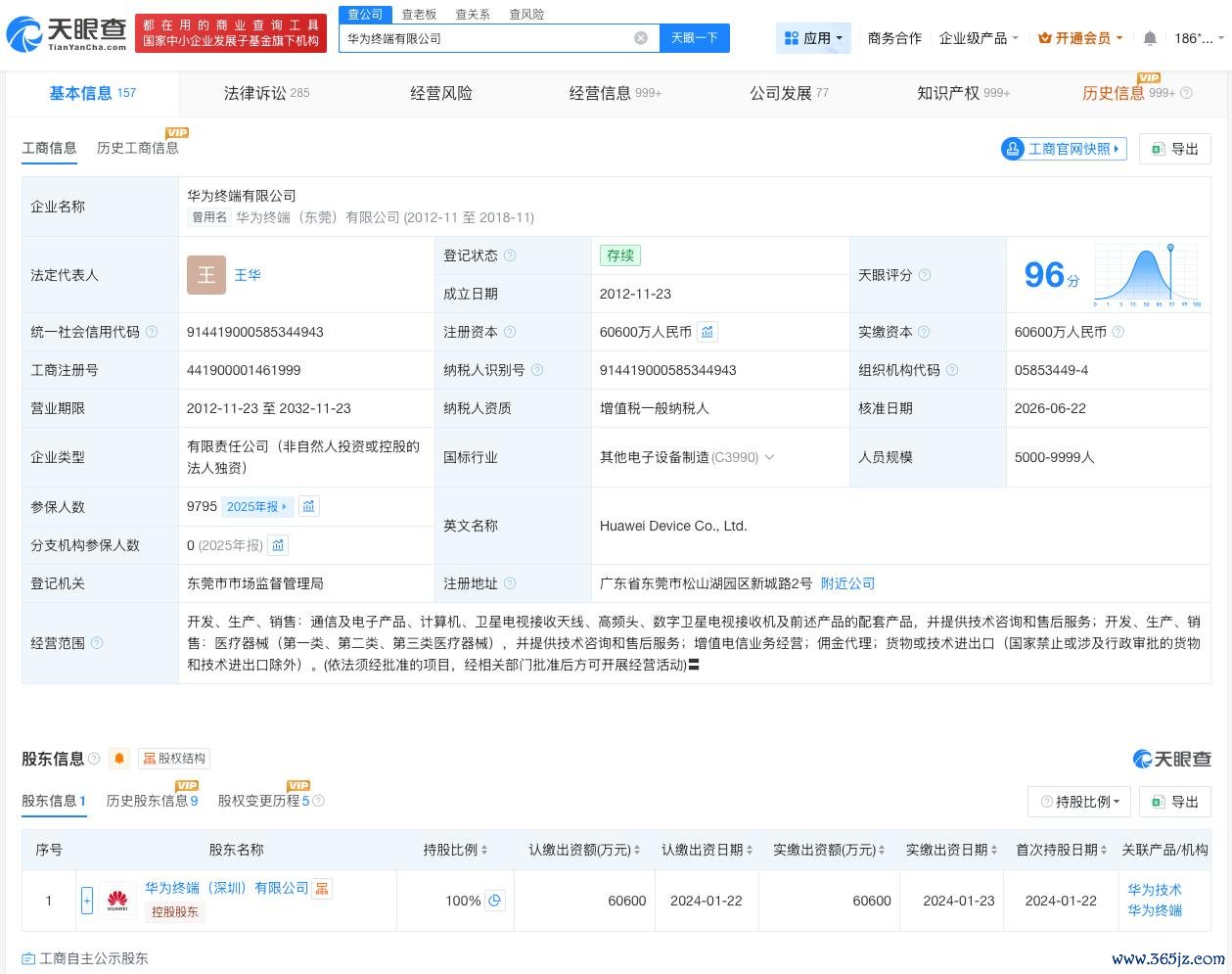
Task: Open trend chart icon beside 参保人数 9795
Action: tap(309, 506)
